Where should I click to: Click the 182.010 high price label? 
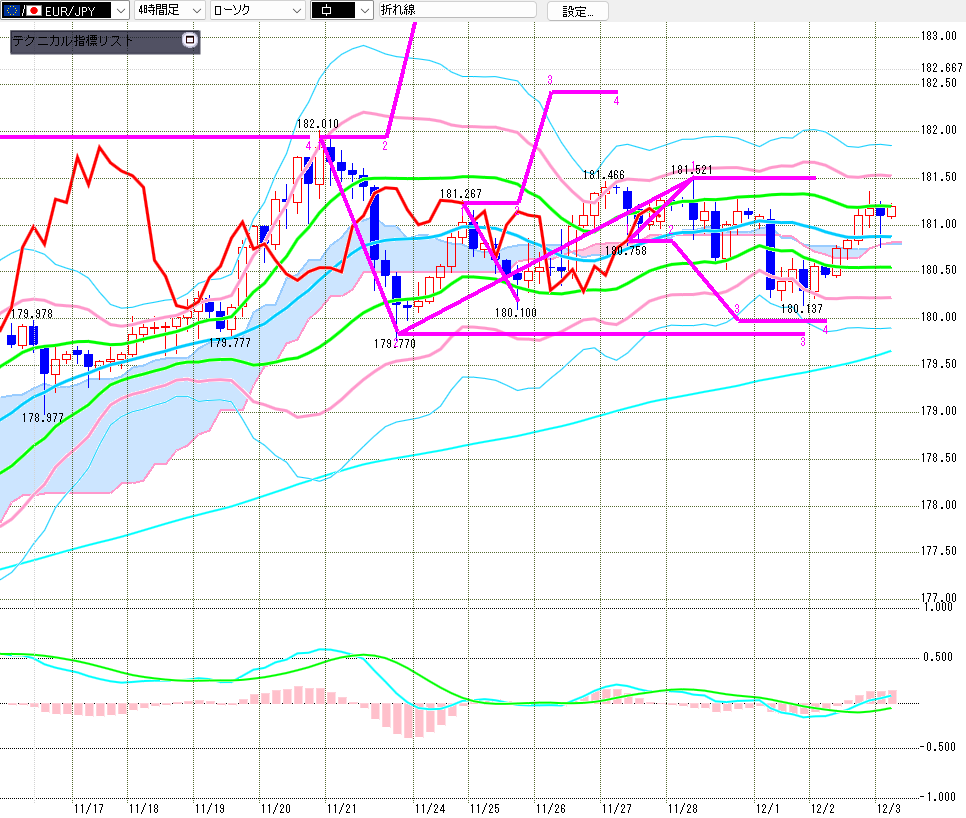317,124
